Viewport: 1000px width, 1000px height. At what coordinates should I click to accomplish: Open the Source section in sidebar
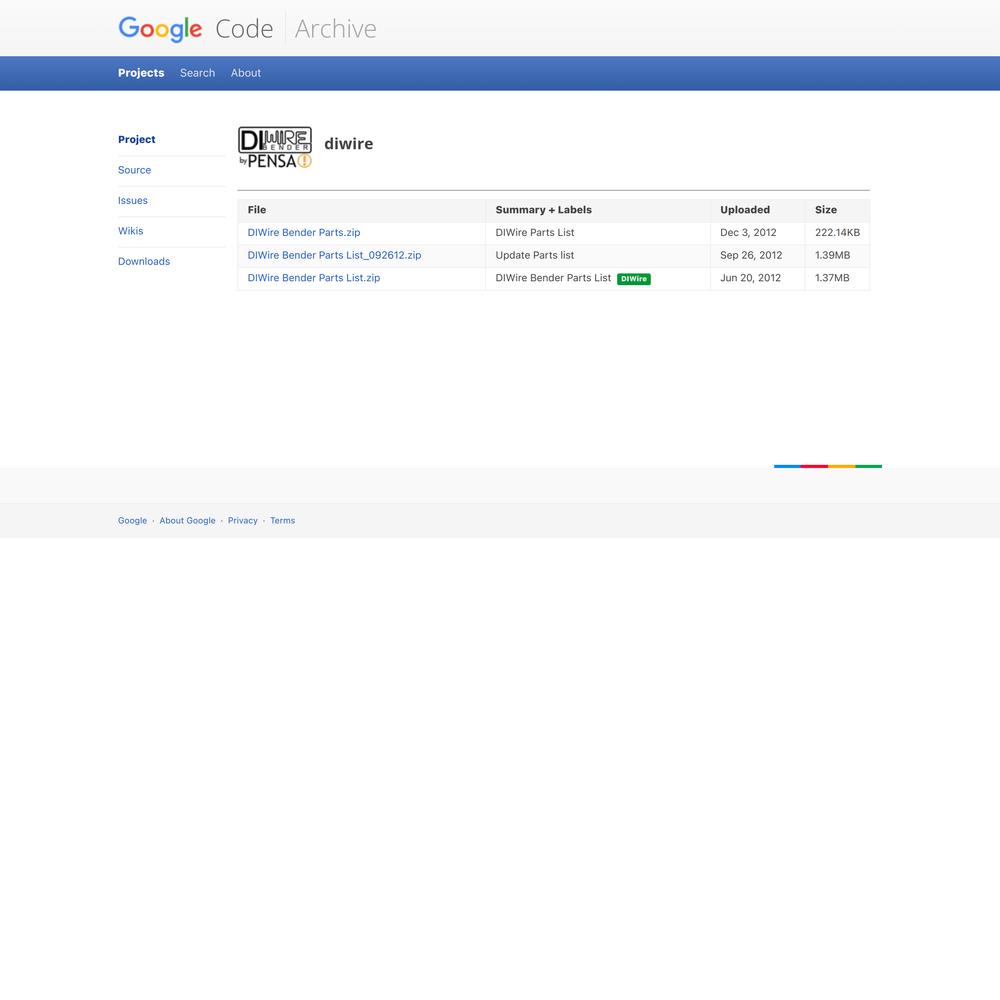click(x=134, y=170)
